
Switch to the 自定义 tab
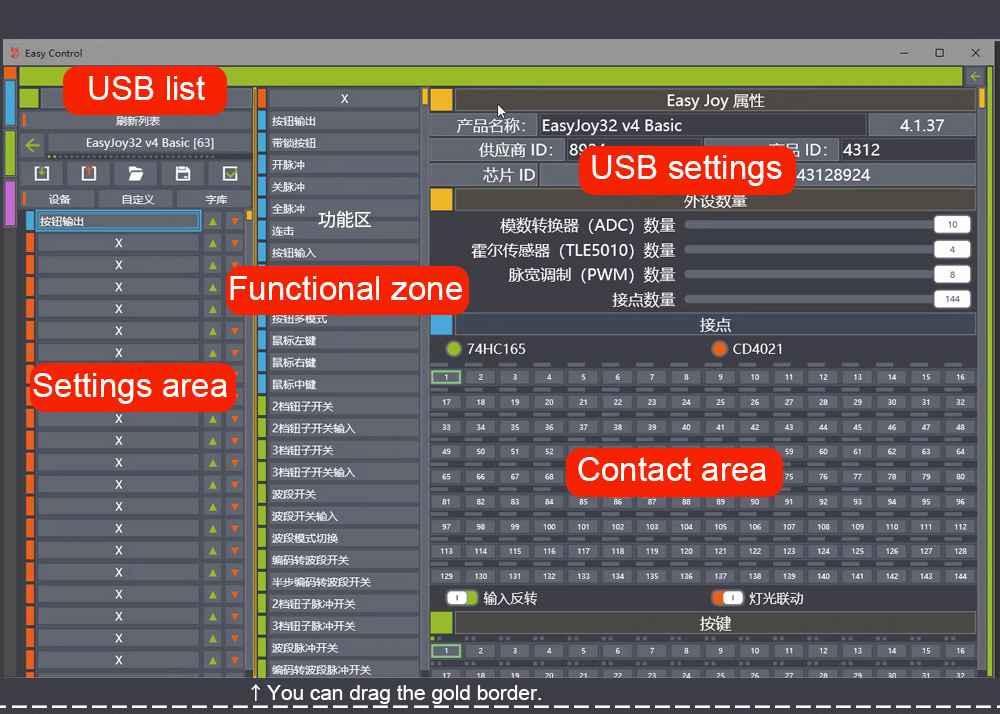137,199
